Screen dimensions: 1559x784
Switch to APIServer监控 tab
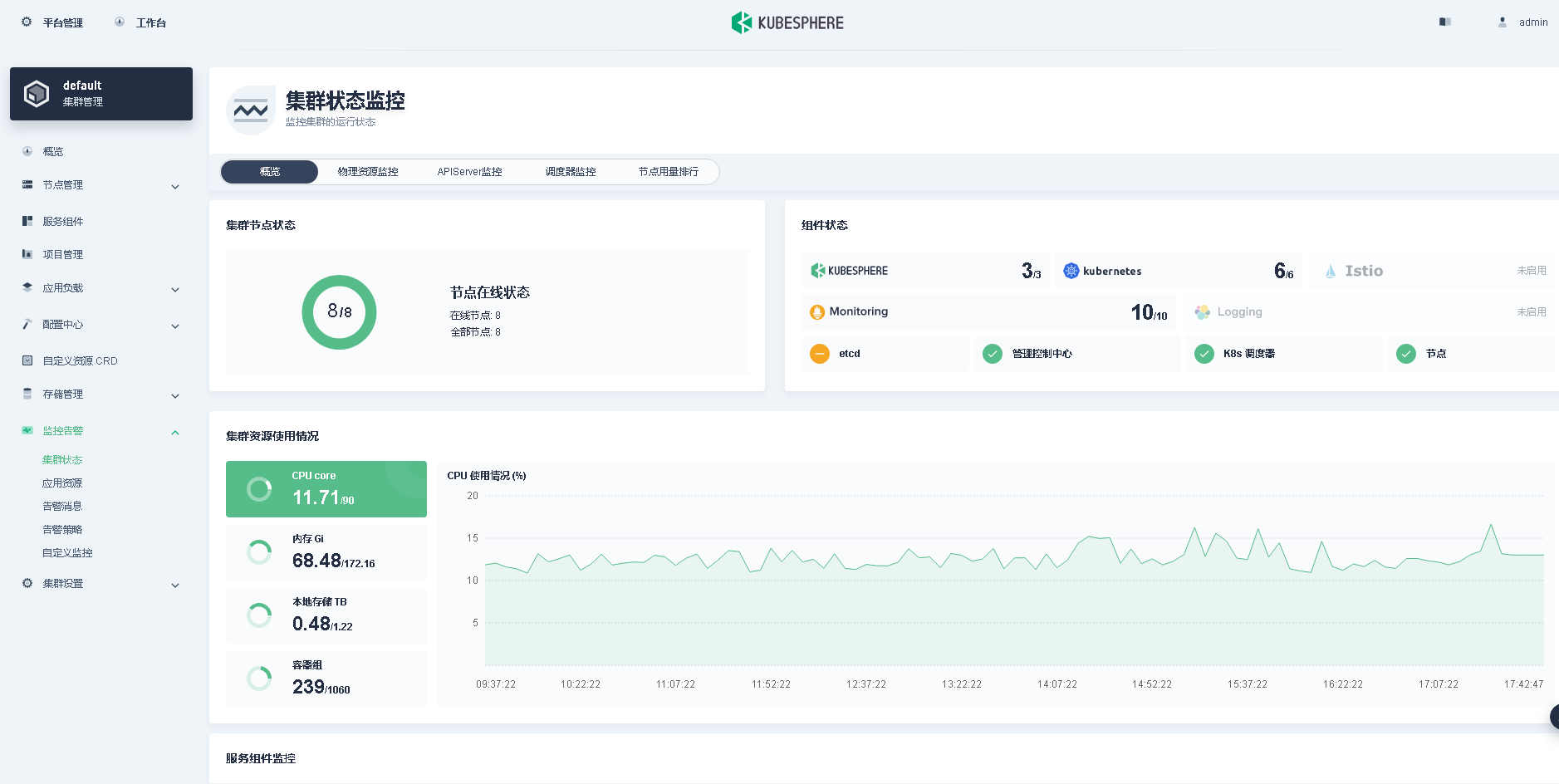(470, 172)
